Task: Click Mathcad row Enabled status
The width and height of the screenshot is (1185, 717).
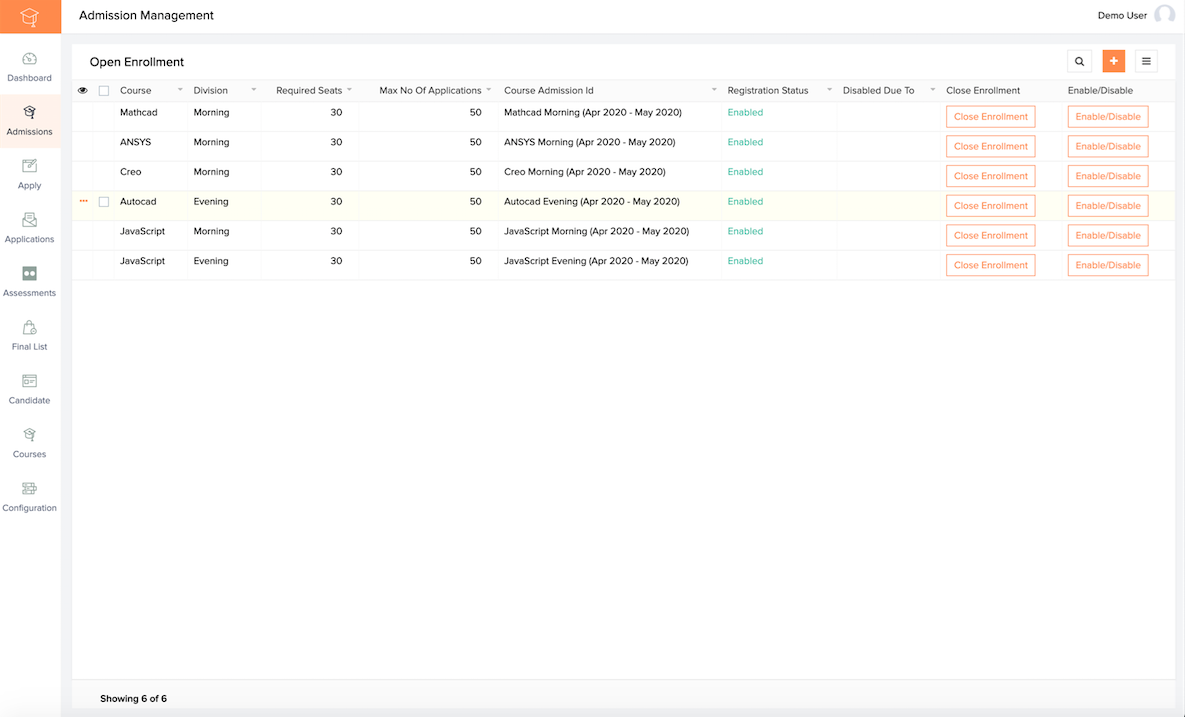Action: [745, 113]
